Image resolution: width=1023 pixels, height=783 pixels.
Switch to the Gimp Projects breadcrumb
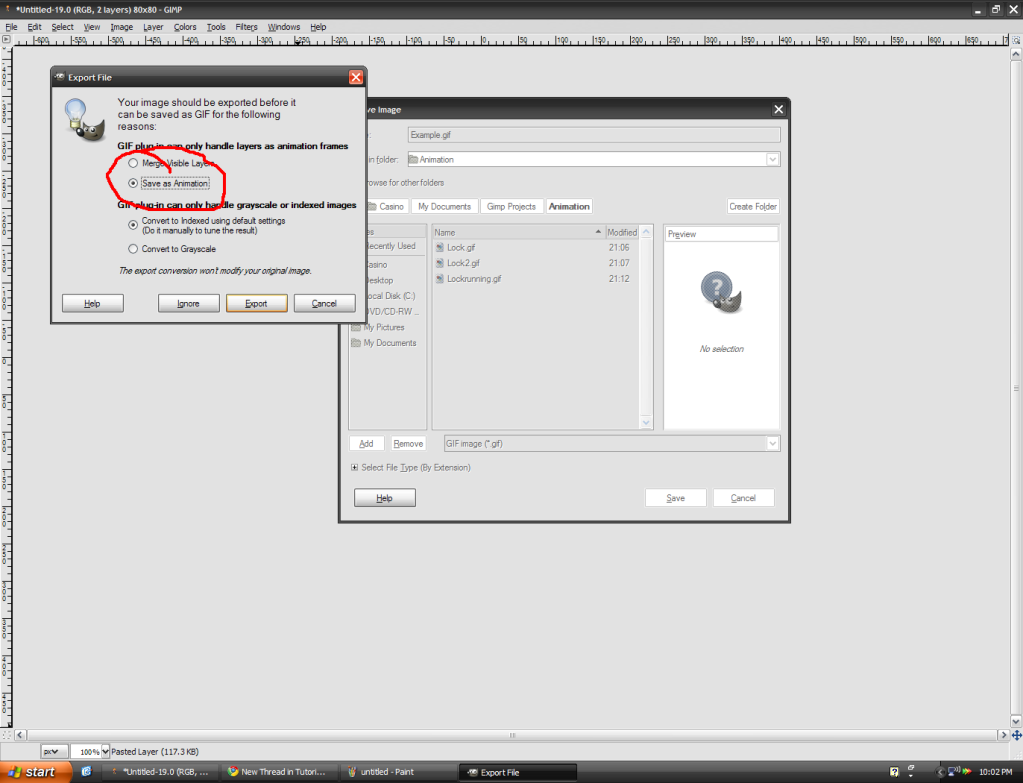coord(511,206)
